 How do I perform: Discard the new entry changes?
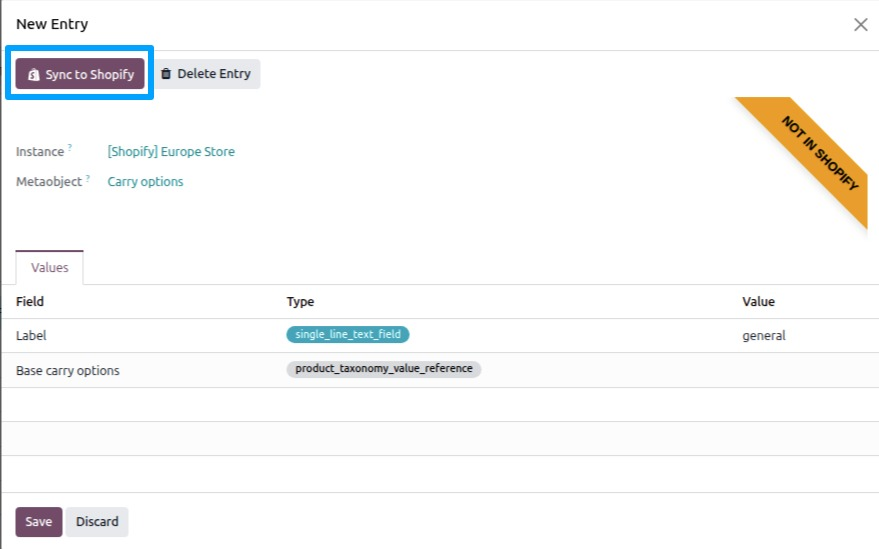97,522
